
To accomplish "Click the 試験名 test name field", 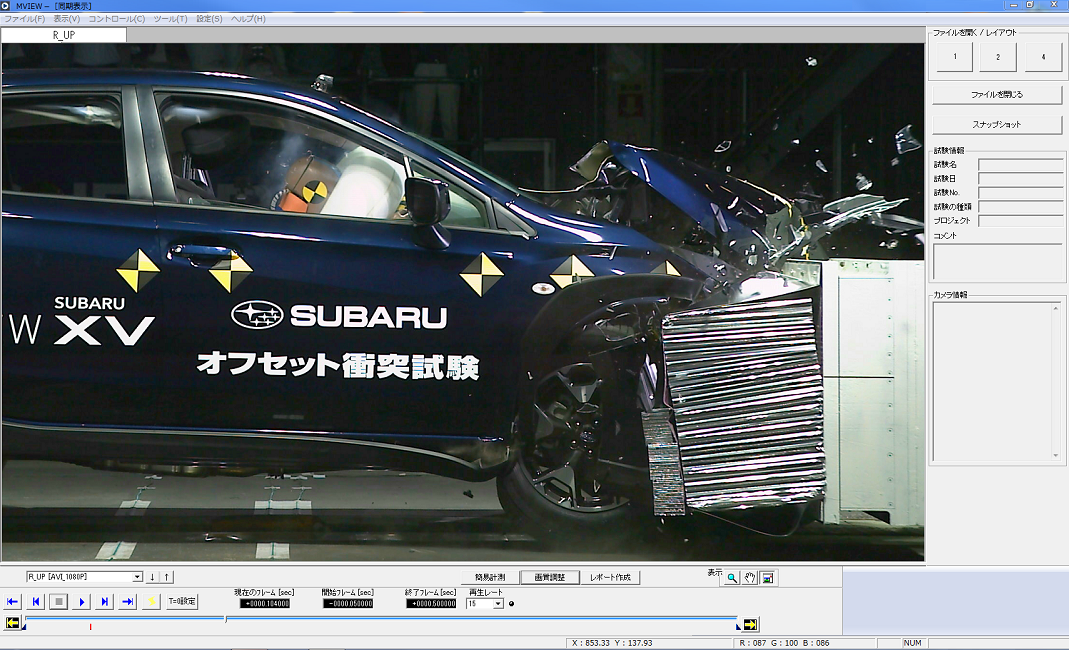I will tap(1021, 164).
